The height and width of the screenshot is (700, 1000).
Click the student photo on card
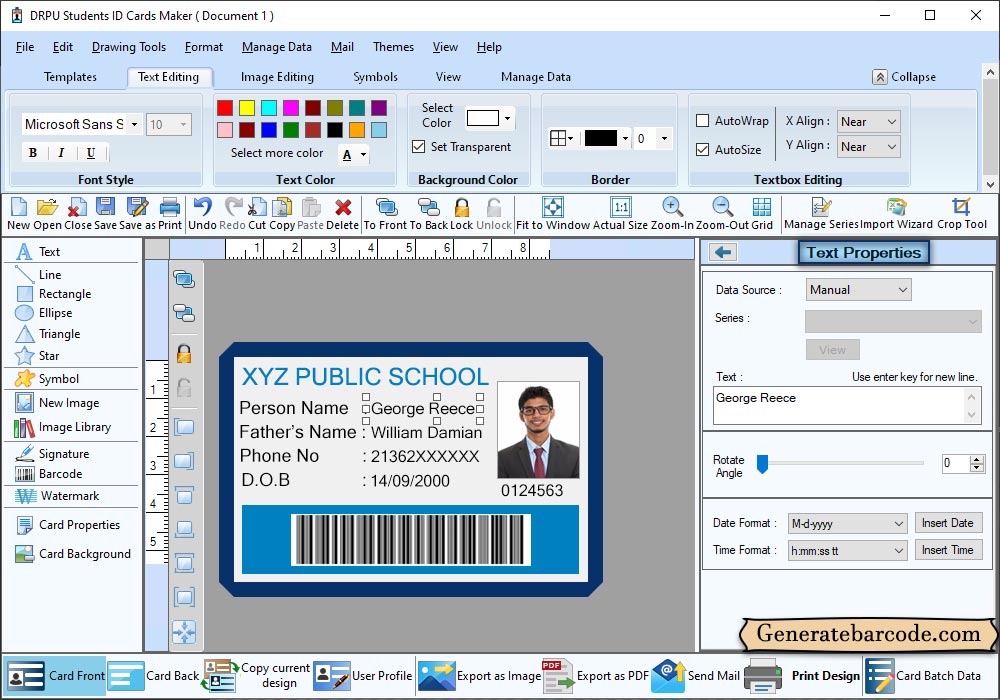538,430
